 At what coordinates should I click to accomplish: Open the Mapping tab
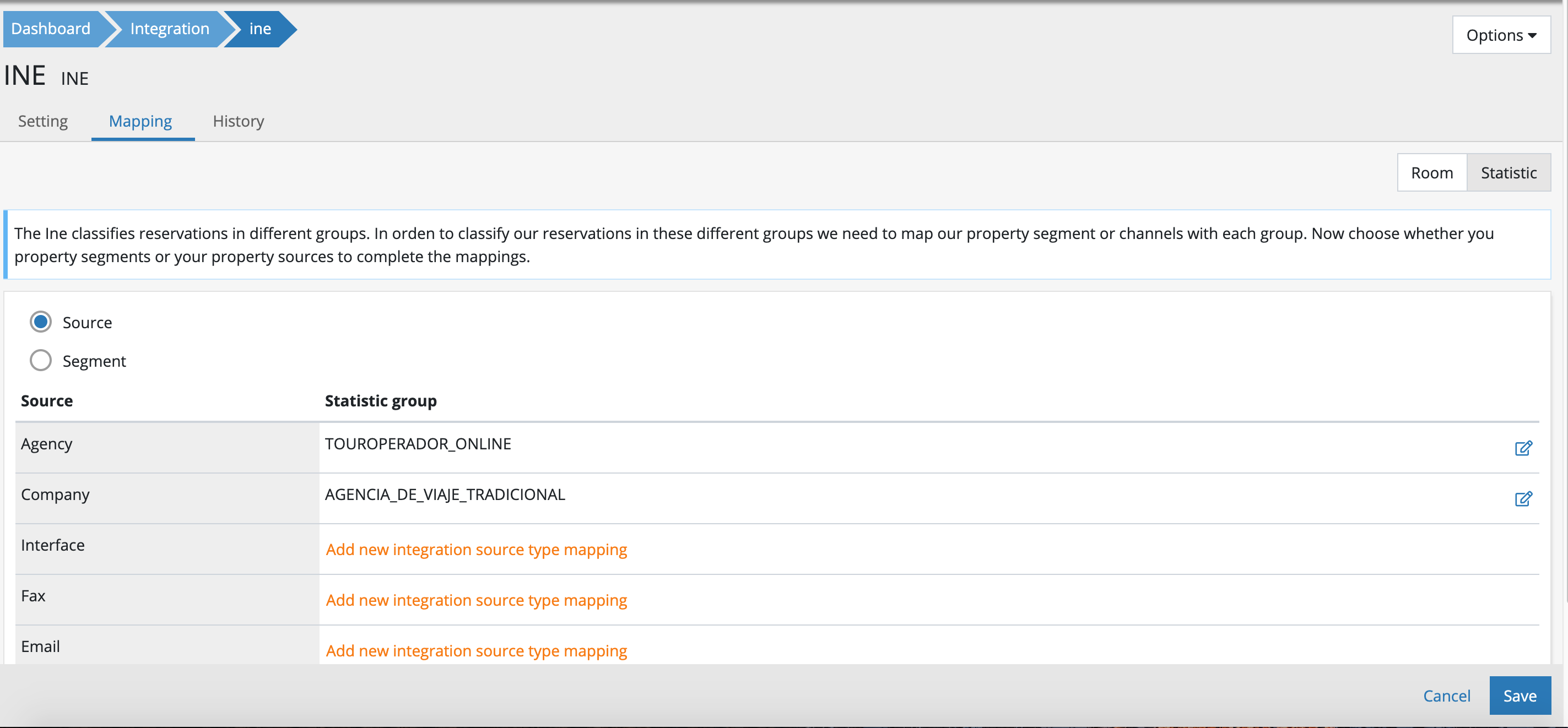[x=140, y=121]
